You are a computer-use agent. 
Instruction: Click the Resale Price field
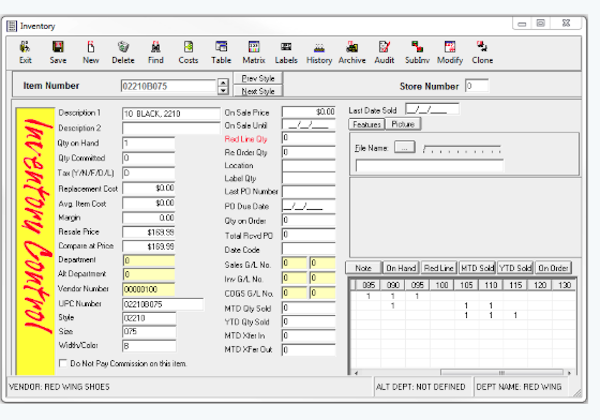point(149,232)
